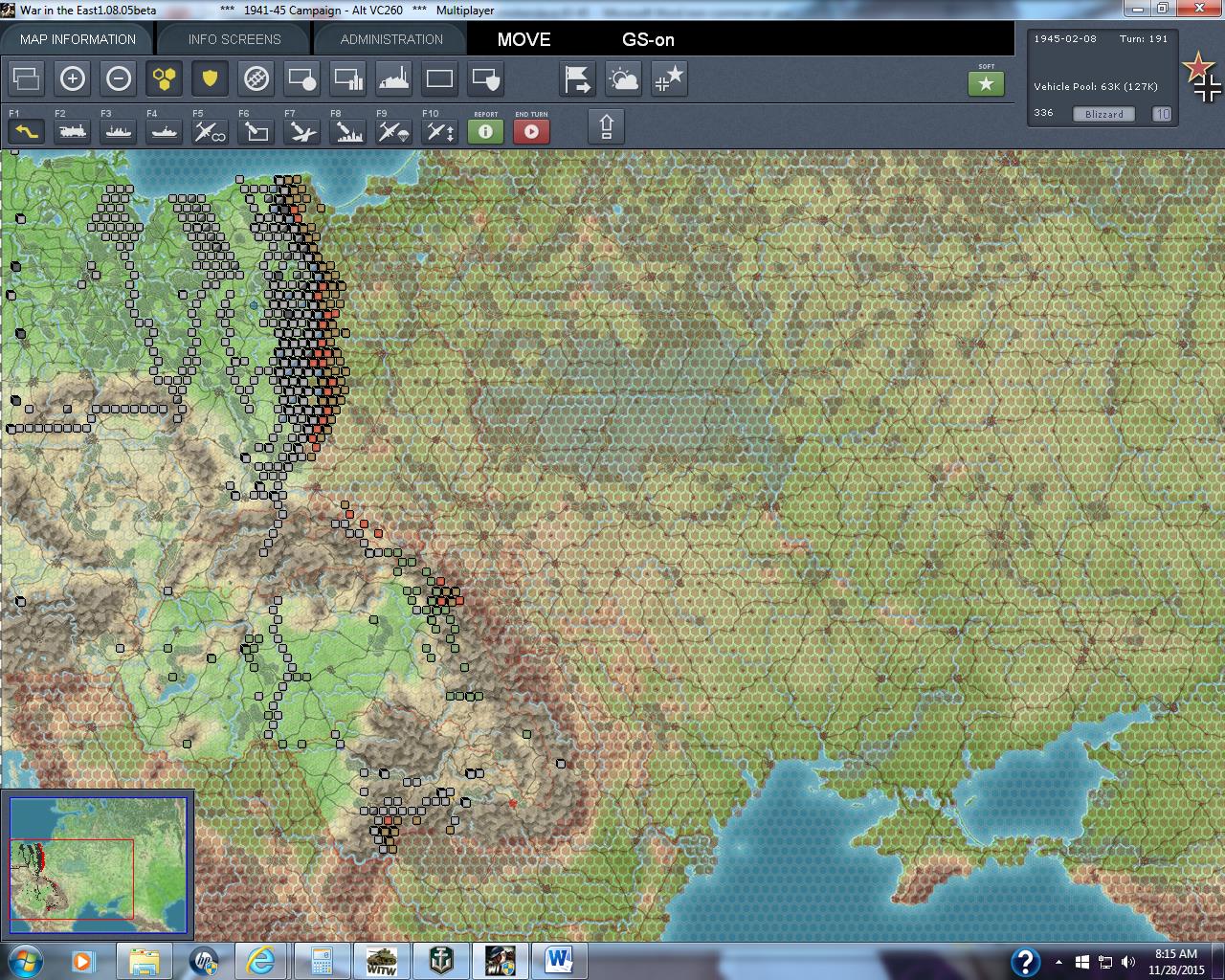
Task: Click the 10 box beside Blizzard
Action: [1162, 114]
